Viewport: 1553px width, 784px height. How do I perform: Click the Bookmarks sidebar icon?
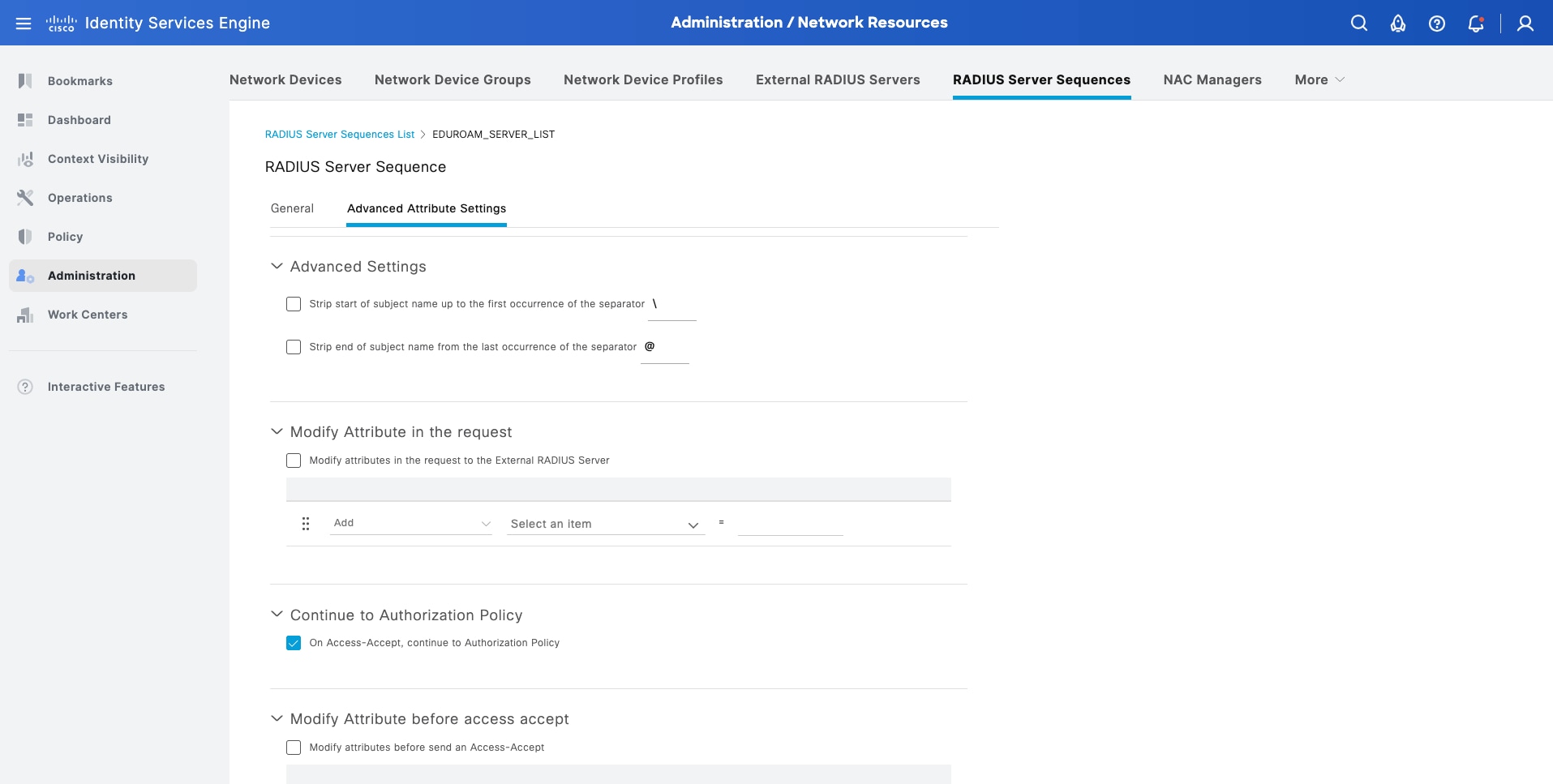tap(25, 81)
